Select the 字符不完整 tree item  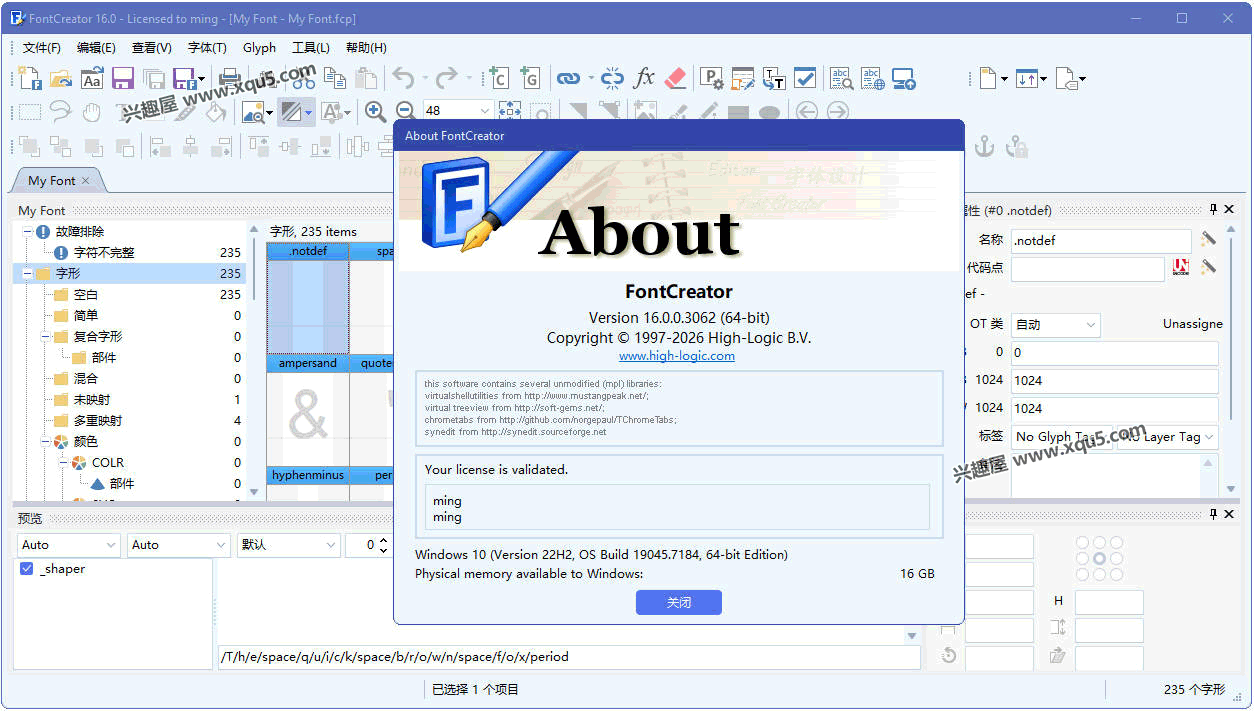[x=104, y=252]
